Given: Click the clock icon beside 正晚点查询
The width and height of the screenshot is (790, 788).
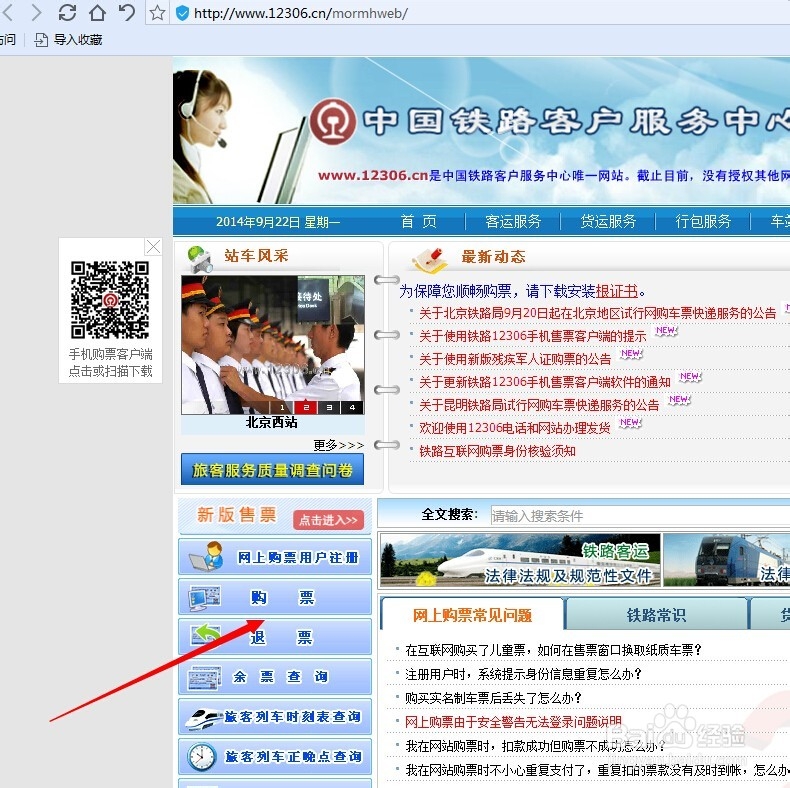Looking at the screenshot, I should coord(202,756).
